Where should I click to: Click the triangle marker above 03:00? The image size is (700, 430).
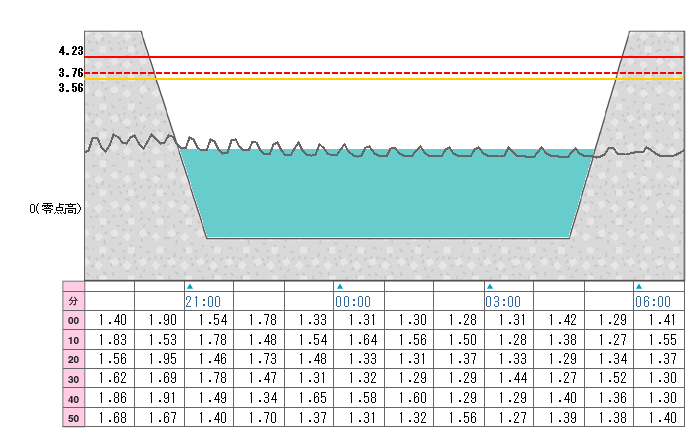(x=490, y=286)
